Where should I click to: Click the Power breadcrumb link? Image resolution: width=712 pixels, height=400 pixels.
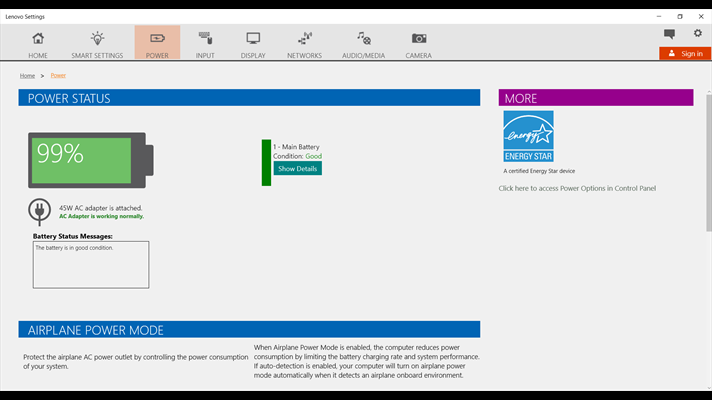tap(58, 75)
